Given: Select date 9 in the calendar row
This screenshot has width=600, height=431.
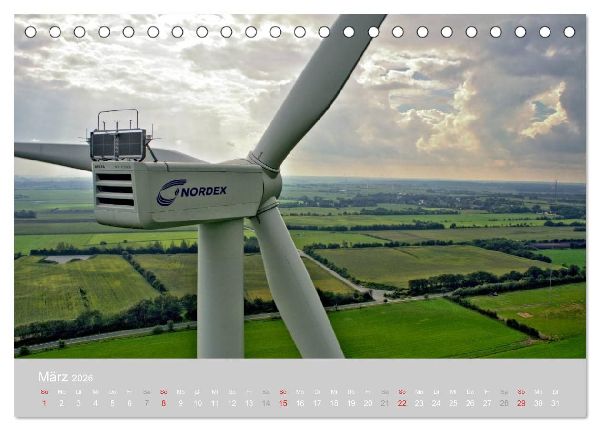Looking at the screenshot, I should [181, 403].
